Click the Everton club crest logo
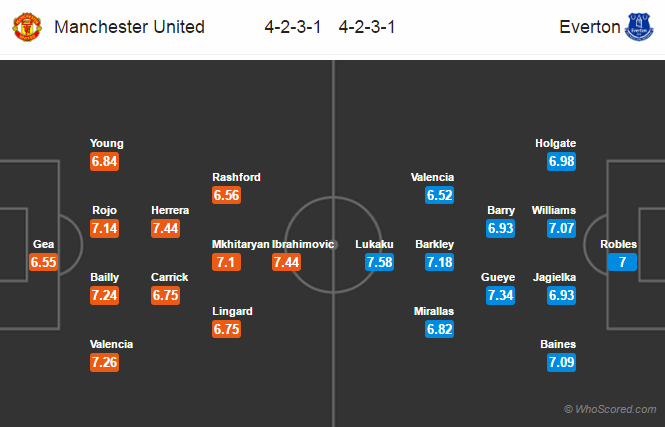The height and width of the screenshot is (427, 665). tap(639, 27)
